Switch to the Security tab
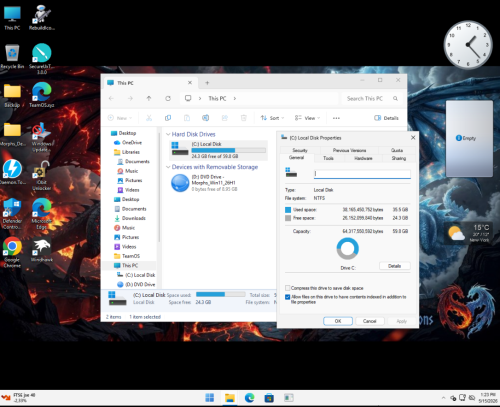 [x=300, y=150]
